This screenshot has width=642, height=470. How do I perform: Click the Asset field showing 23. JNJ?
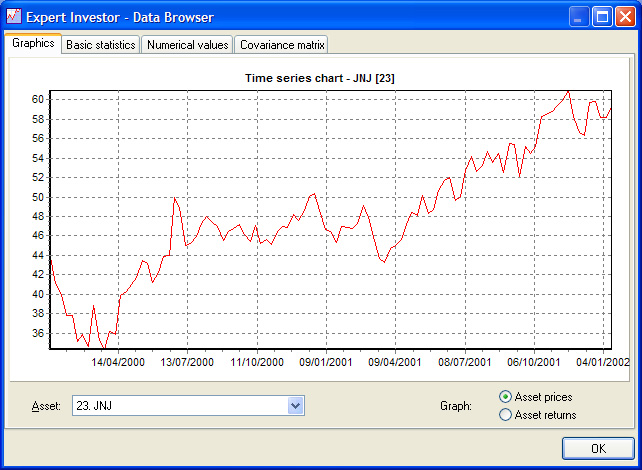tap(178, 405)
